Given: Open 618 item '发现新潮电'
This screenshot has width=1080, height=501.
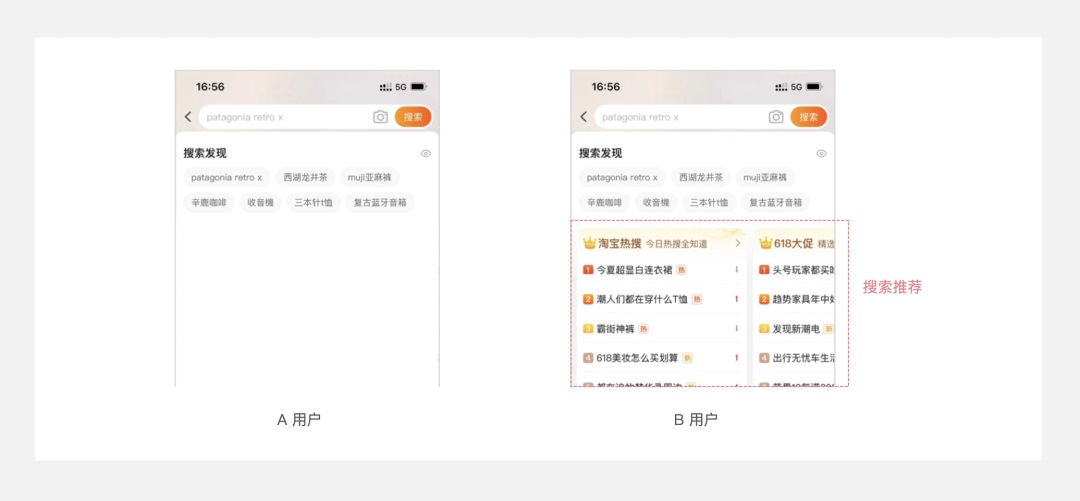Looking at the screenshot, I should 796,329.
